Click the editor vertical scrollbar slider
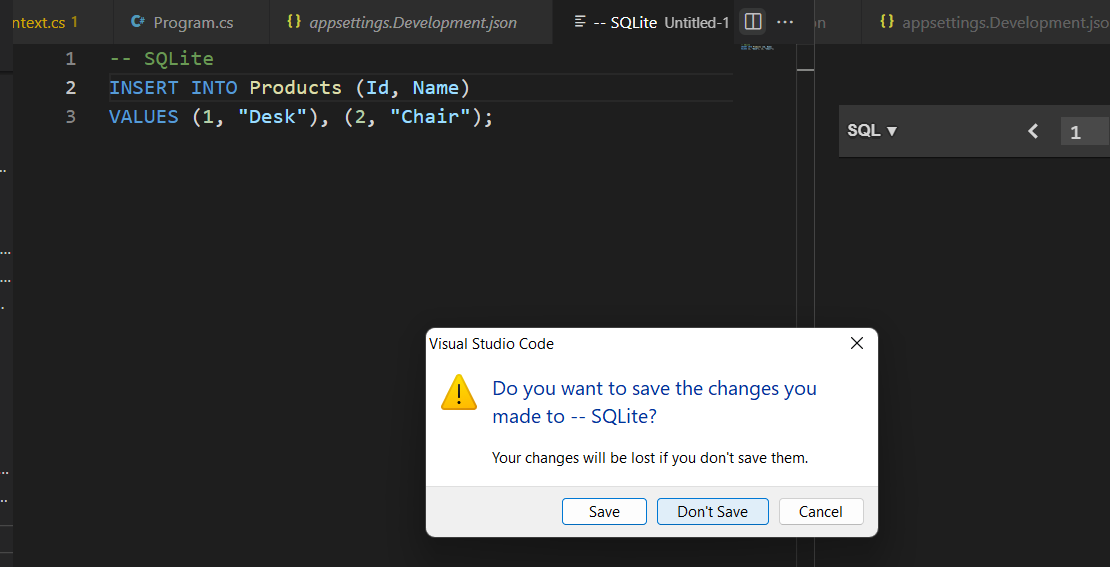The width and height of the screenshot is (1110, 567). tap(806, 57)
